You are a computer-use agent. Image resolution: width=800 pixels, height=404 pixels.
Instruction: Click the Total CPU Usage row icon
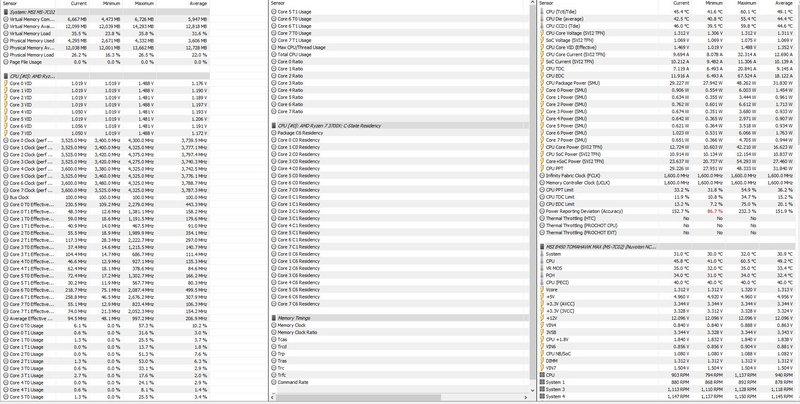tap(274, 55)
